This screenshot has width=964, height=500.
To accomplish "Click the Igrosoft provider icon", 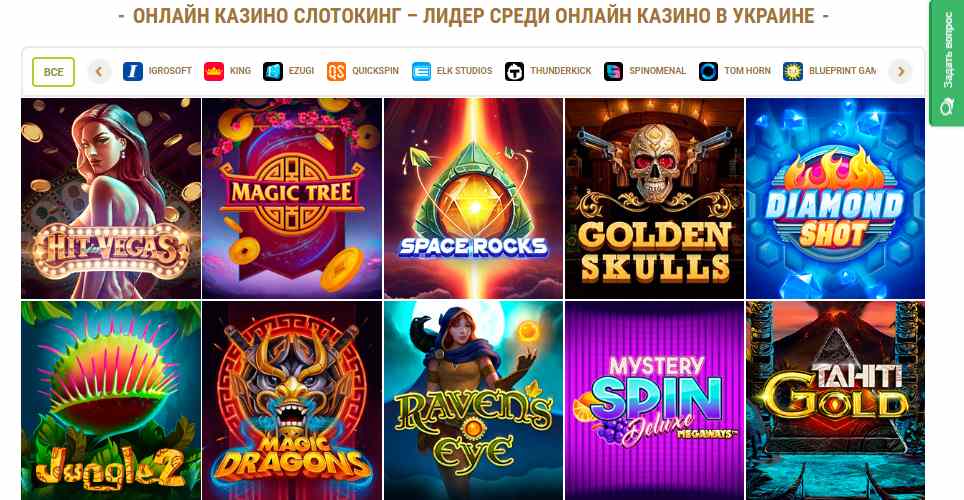I will pos(133,71).
